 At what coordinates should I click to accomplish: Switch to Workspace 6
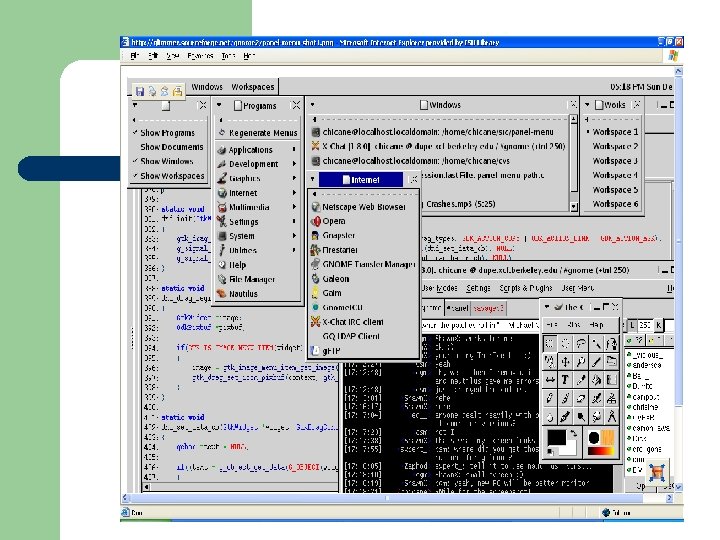[615, 204]
